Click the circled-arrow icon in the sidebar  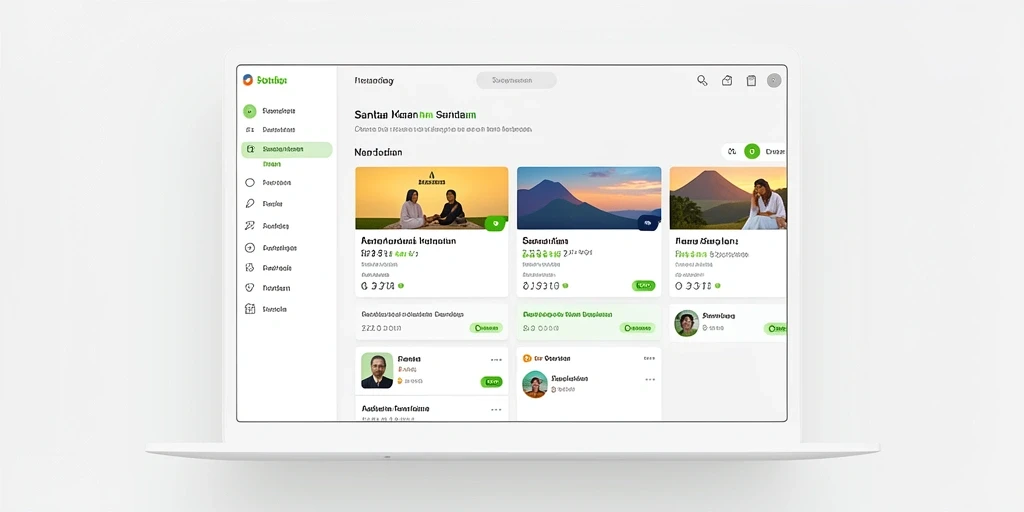pos(249,248)
